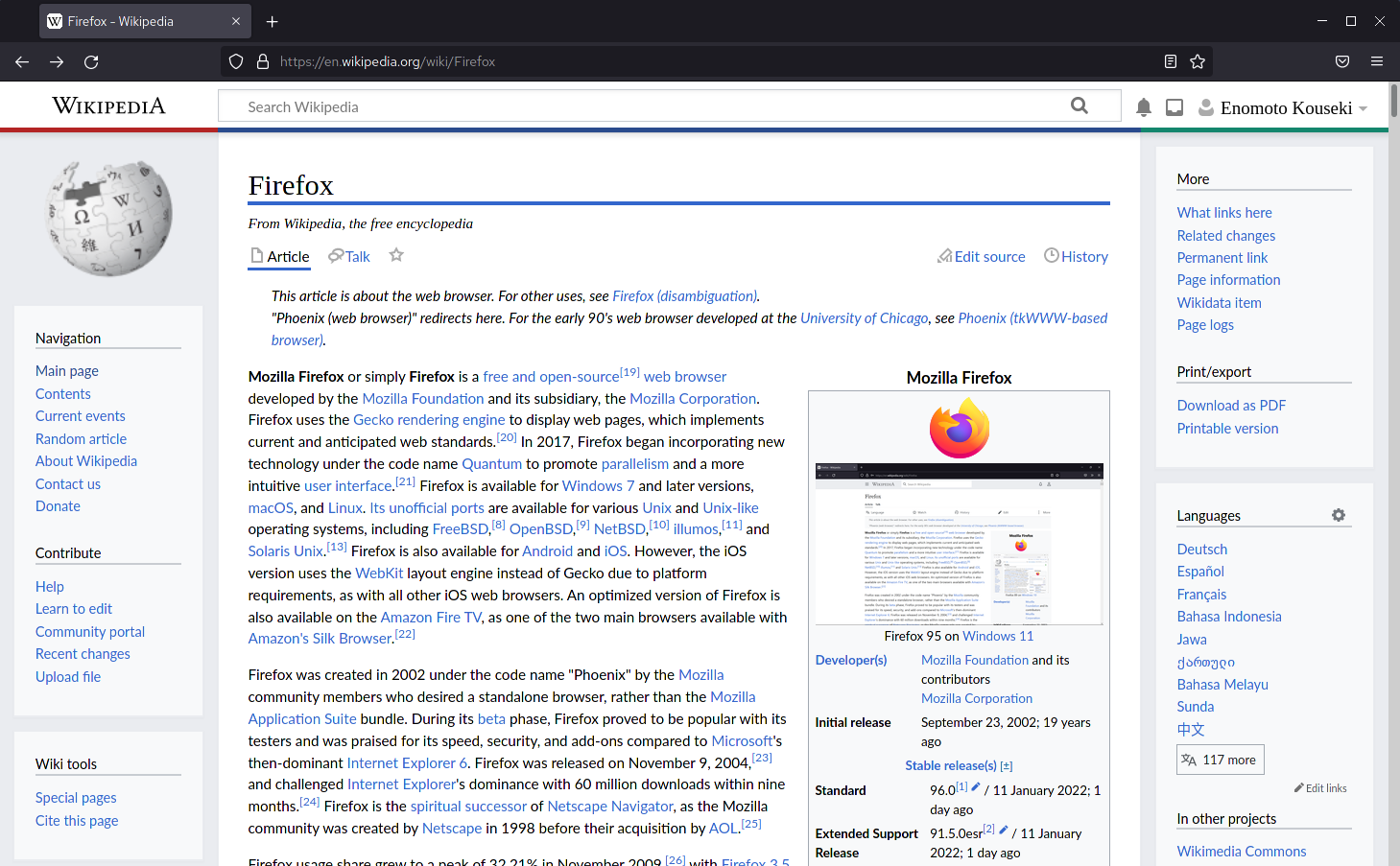1400x866 pixels.
Task: Open the Download as PDF link
Action: click(1231, 406)
